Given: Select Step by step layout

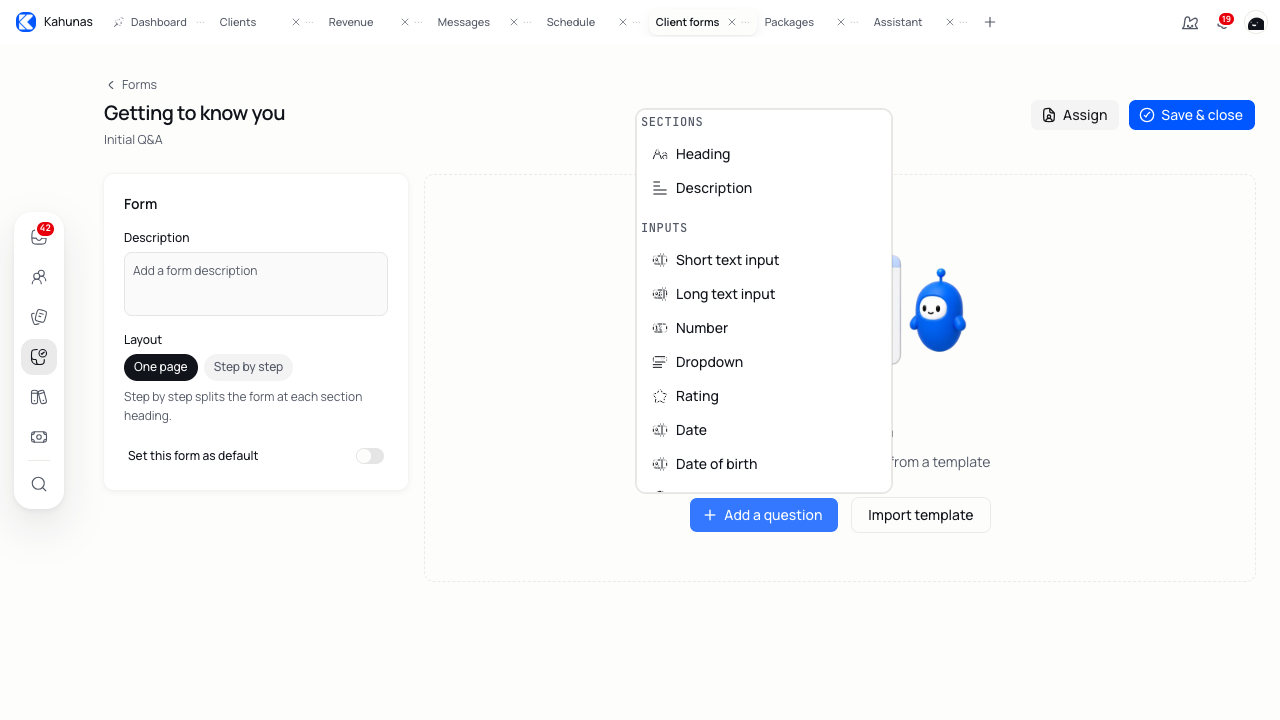Looking at the screenshot, I should [248, 367].
